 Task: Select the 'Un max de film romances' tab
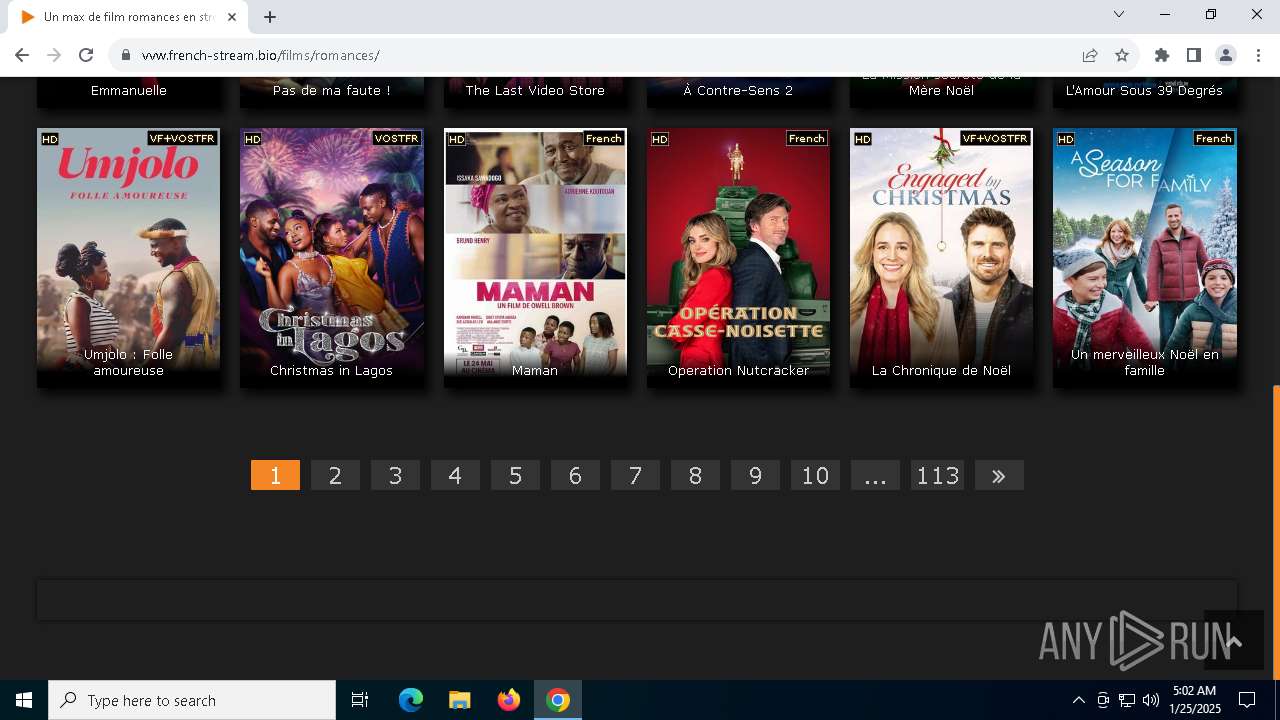coord(128,17)
